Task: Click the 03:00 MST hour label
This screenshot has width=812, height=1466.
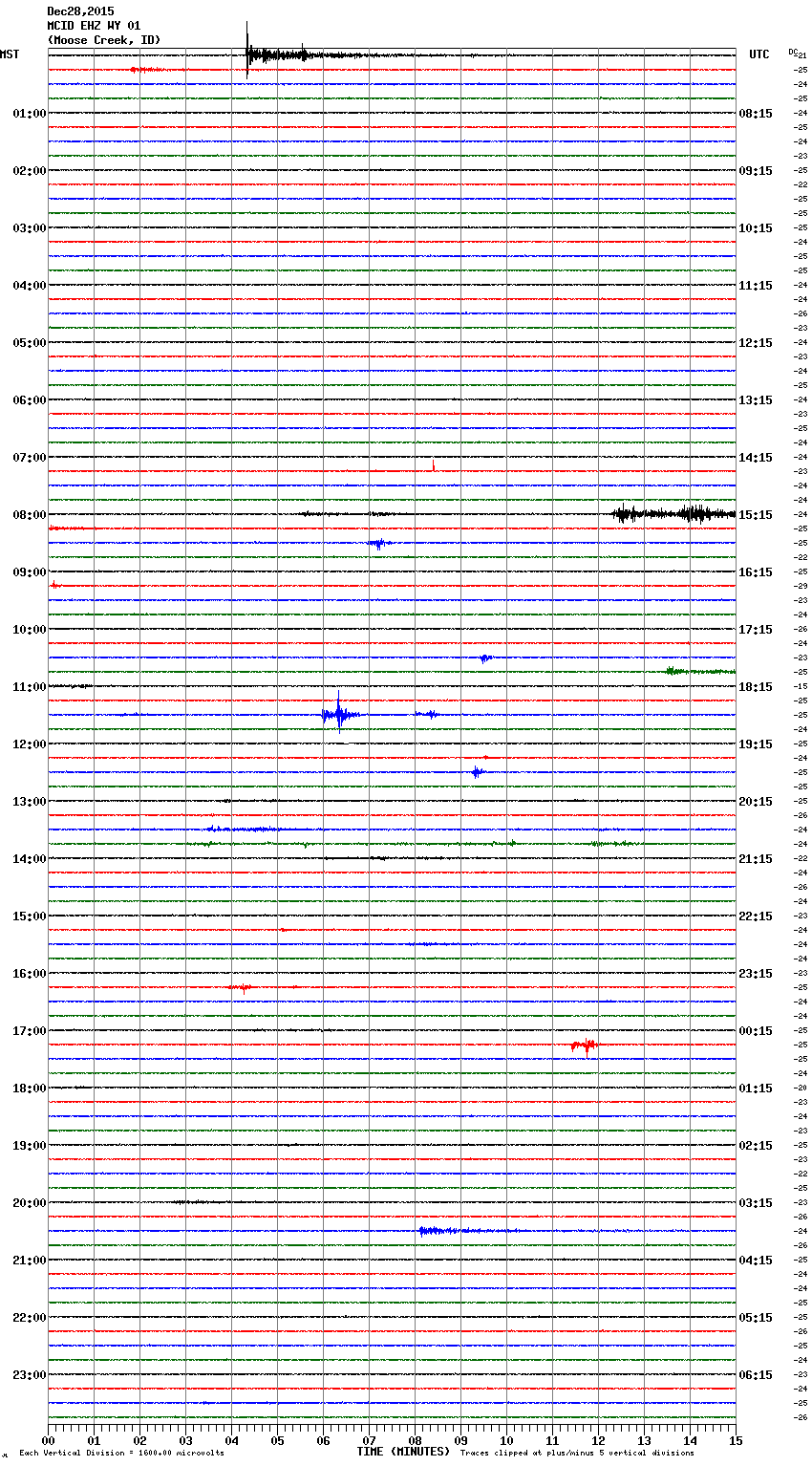Action: [x=30, y=227]
